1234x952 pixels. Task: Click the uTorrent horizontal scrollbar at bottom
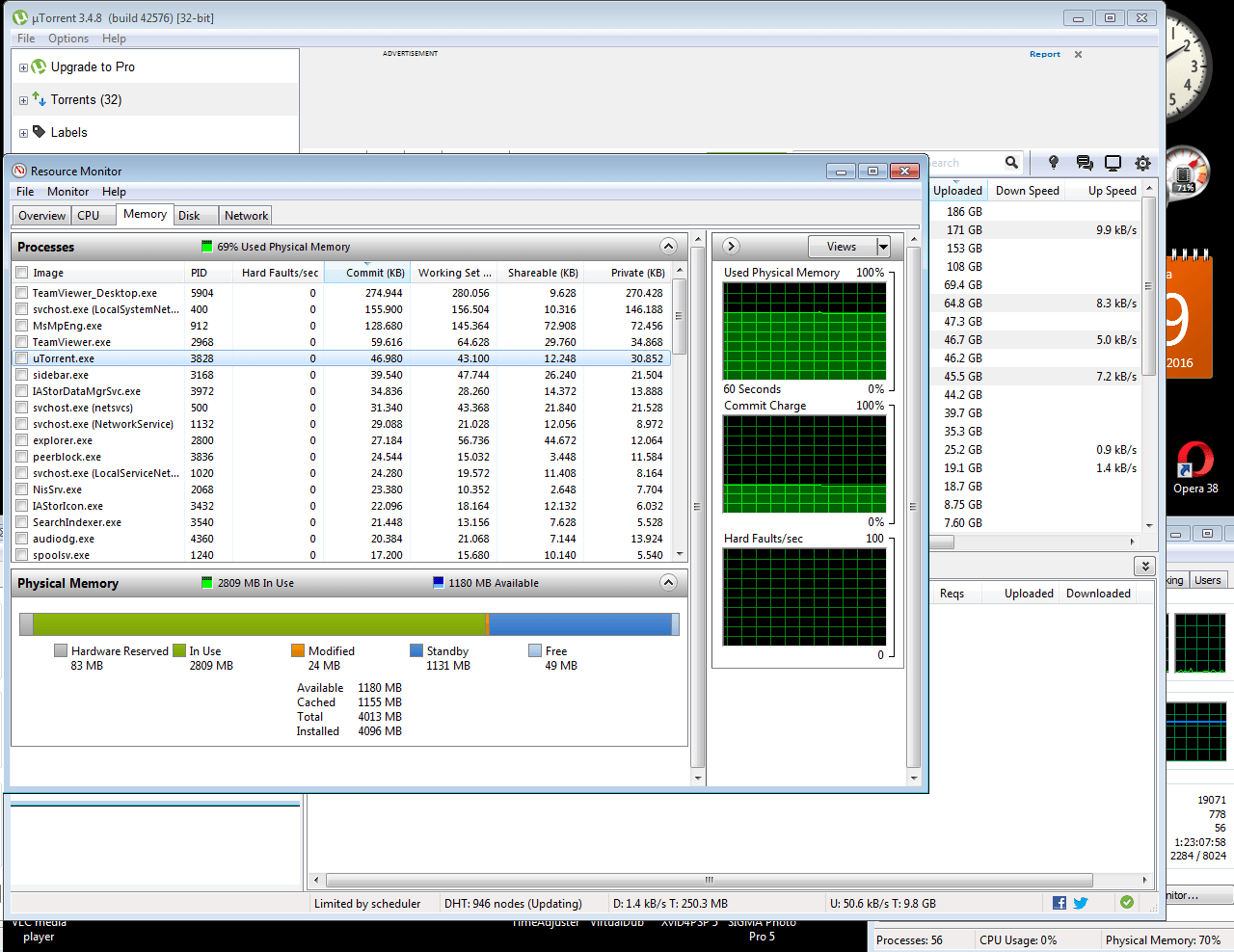click(710, 880)
